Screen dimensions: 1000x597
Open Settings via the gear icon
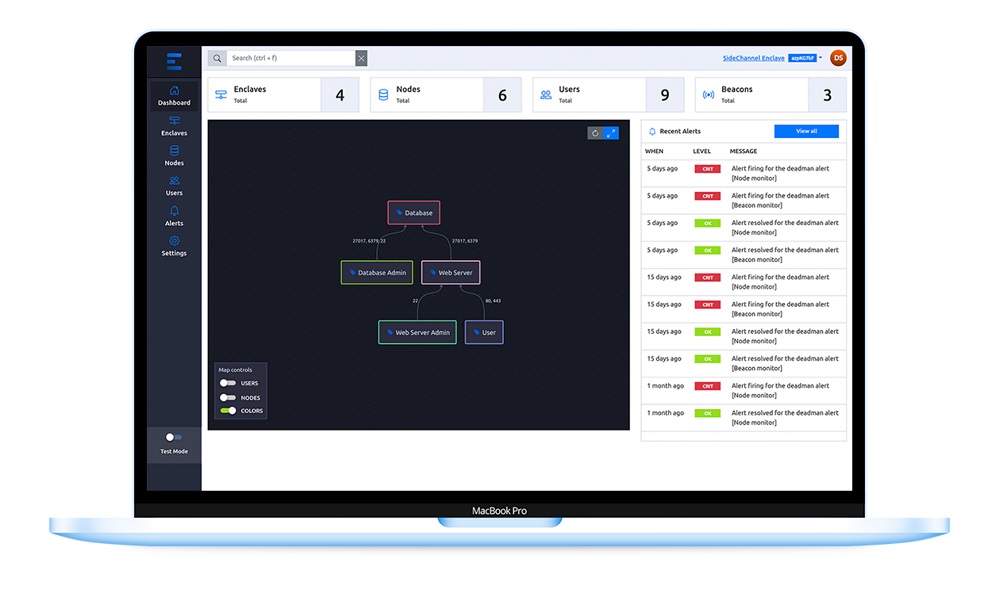point(174,243)
